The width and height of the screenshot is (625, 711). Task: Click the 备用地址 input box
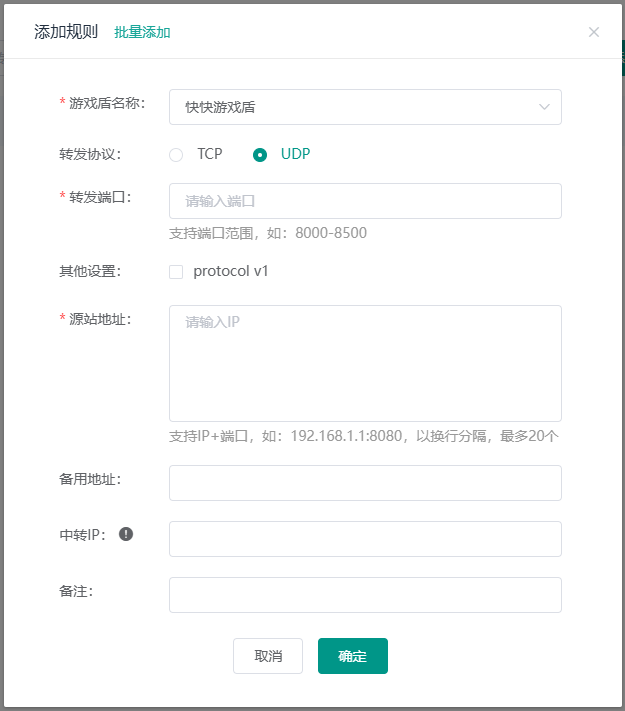click(x=365, y=483)
